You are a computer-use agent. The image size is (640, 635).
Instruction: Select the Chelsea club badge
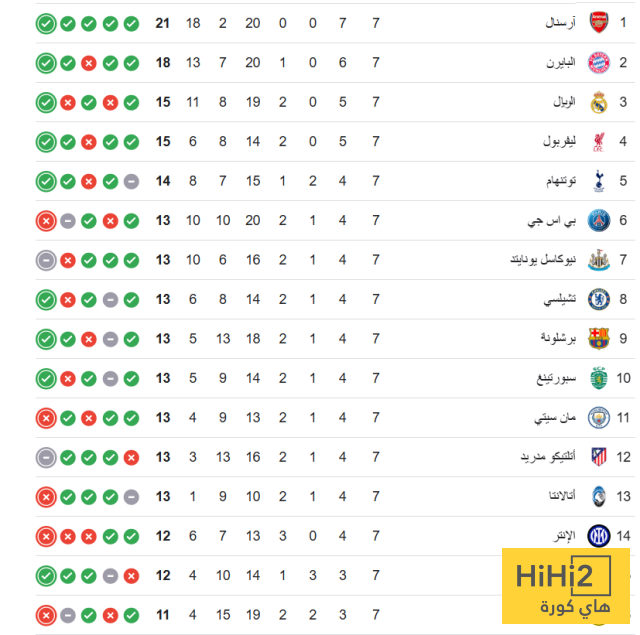point(598,299)
